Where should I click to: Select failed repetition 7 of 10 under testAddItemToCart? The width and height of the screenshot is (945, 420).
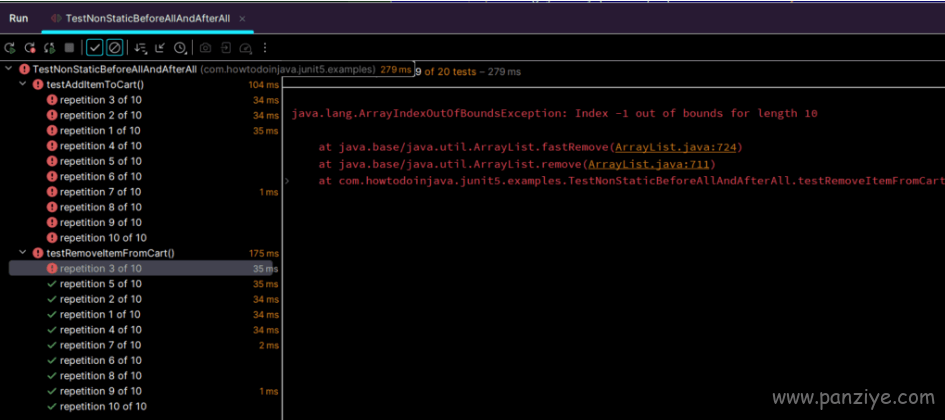click(101, 192)
